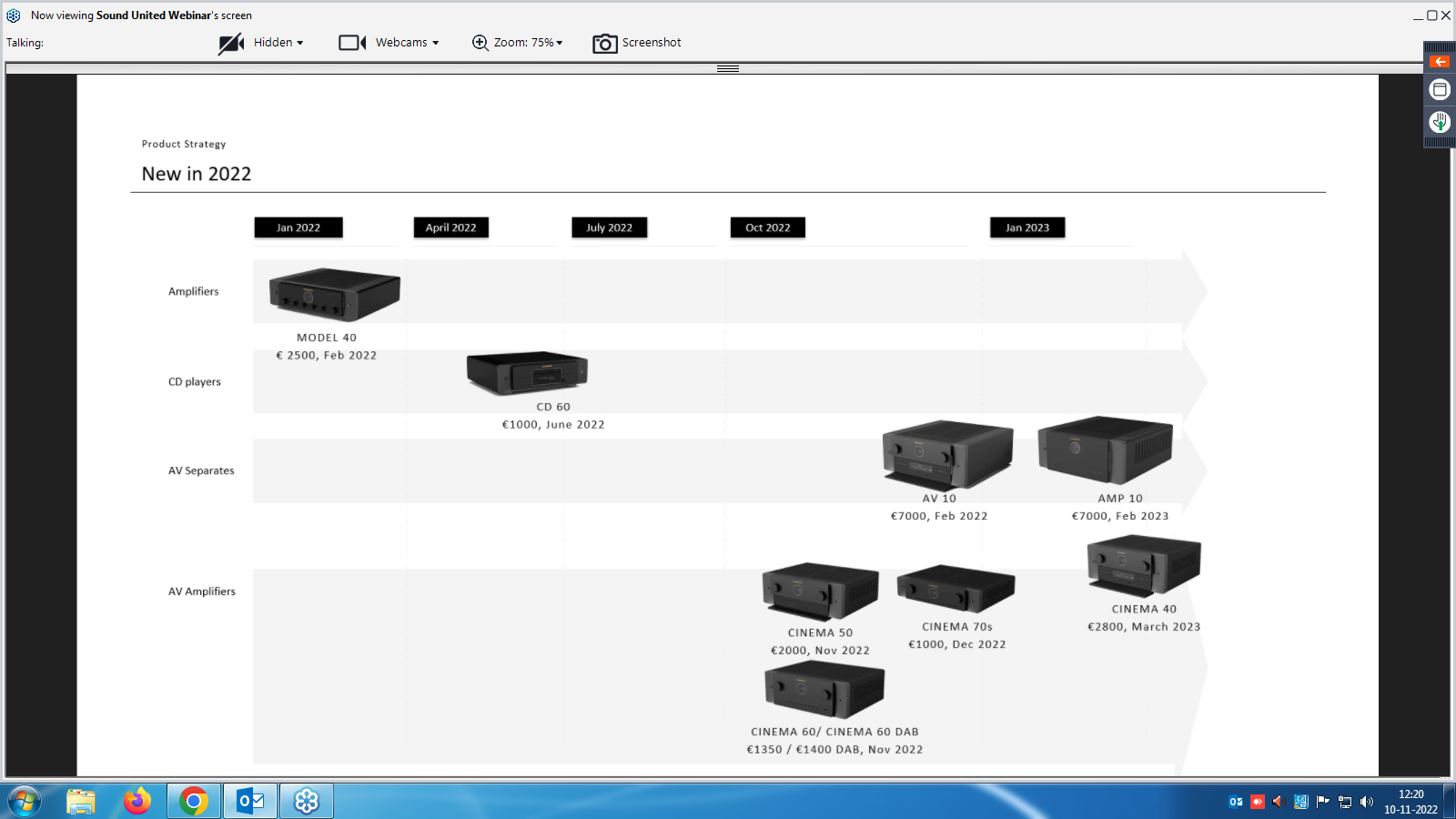Click the blue exchange tray icon

(x=1300, y=802)
